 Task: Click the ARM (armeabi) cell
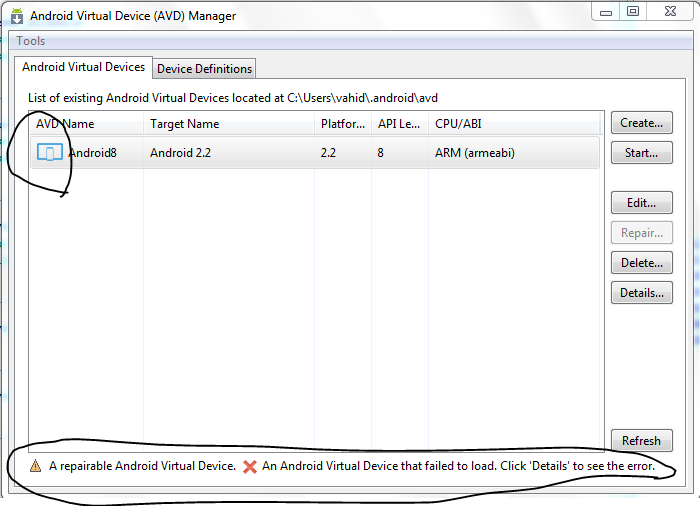click(475, 153)
